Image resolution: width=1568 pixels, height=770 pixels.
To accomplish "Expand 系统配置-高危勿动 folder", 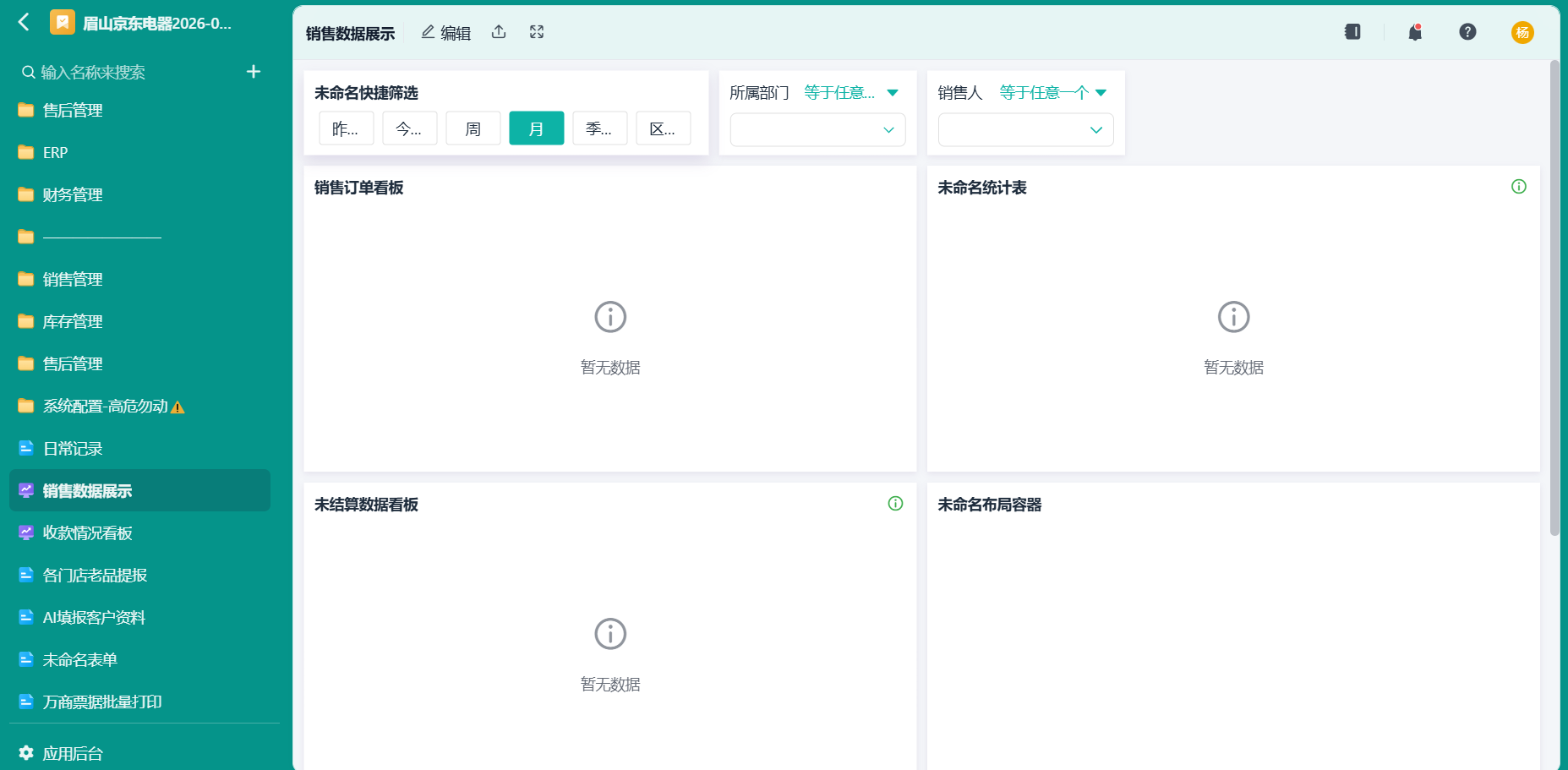I will 139,406.
